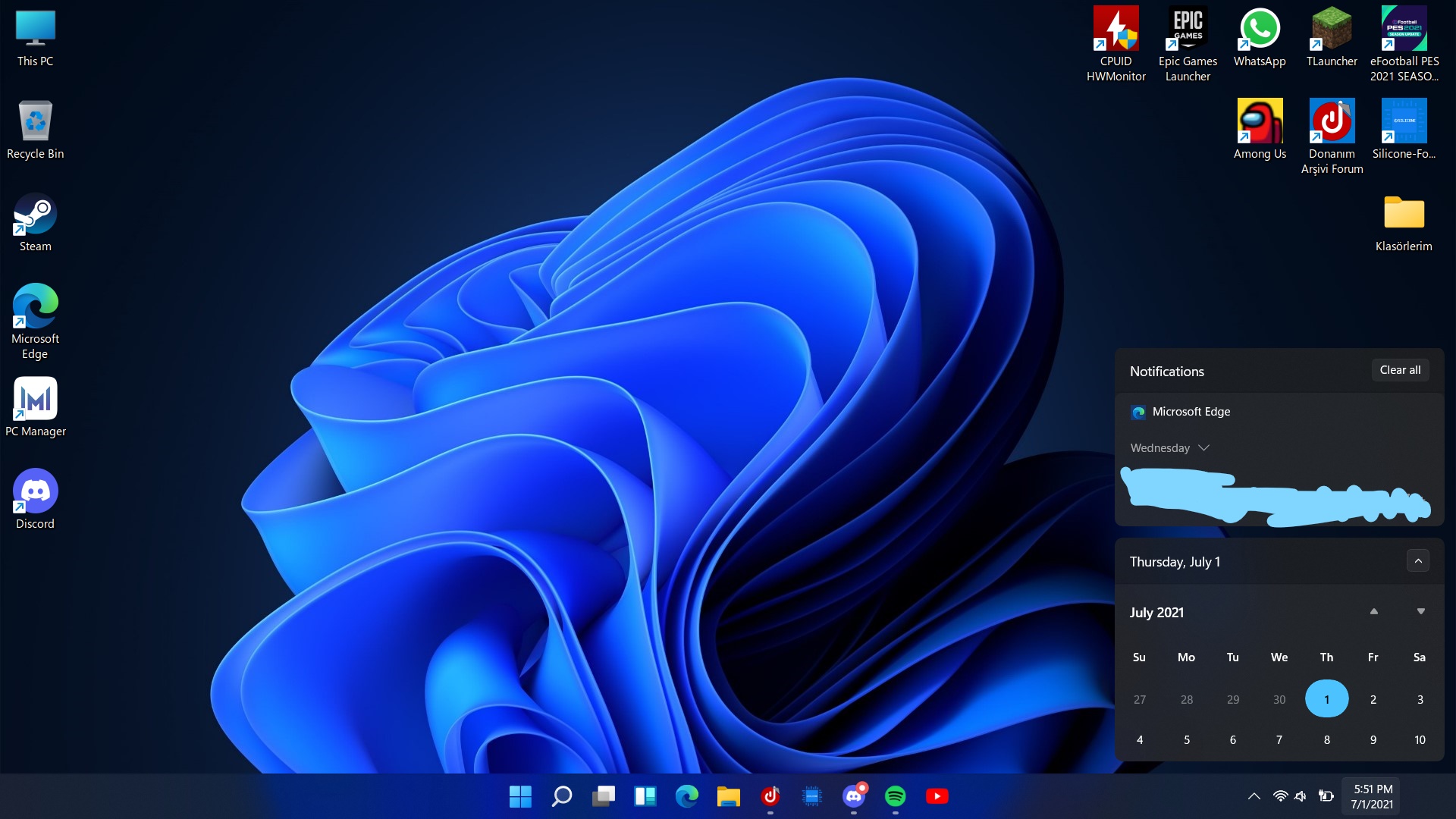Click the Thursday, July 1 date header
1456x819 pixels.
(1175, 562)
